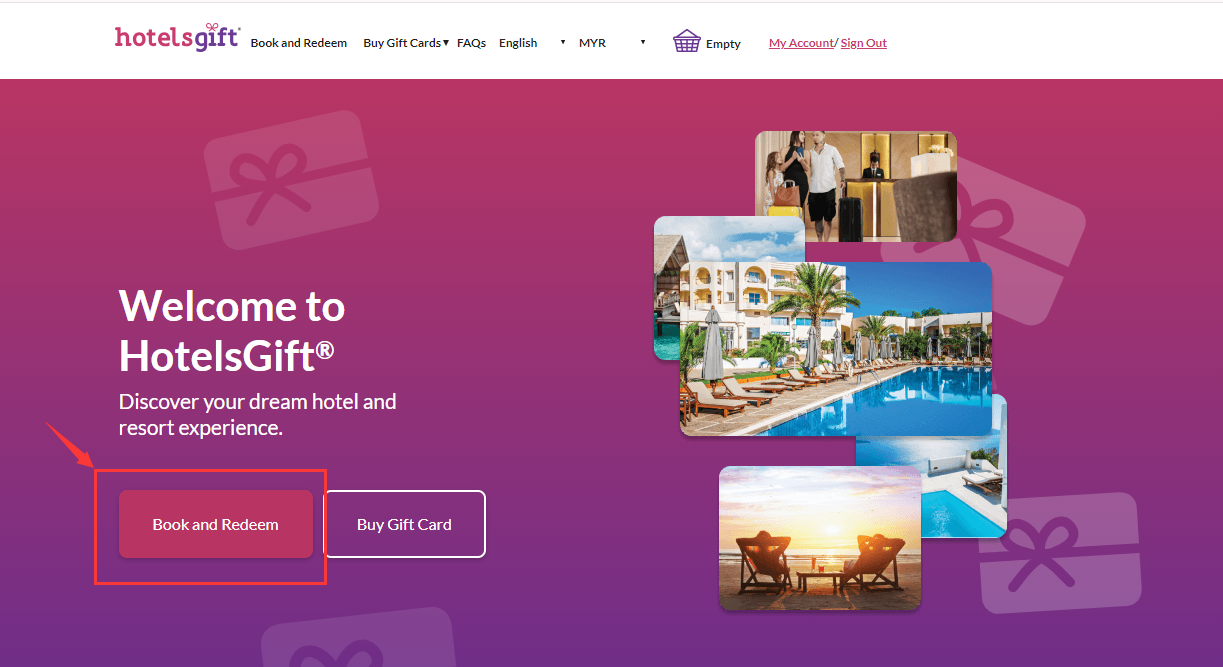Go to My Account link
The image size is (1223, 667).
pos(801,43)
